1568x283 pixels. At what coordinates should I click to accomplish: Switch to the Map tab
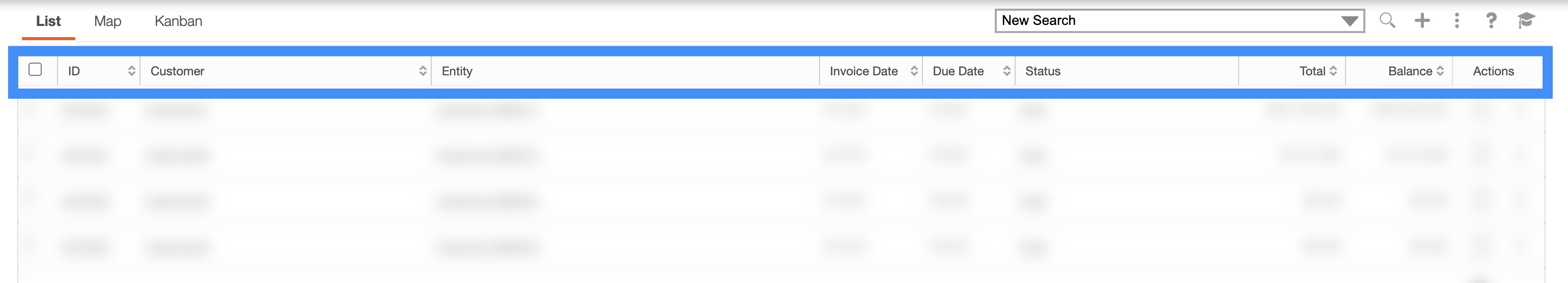click(x=108, y=21)
